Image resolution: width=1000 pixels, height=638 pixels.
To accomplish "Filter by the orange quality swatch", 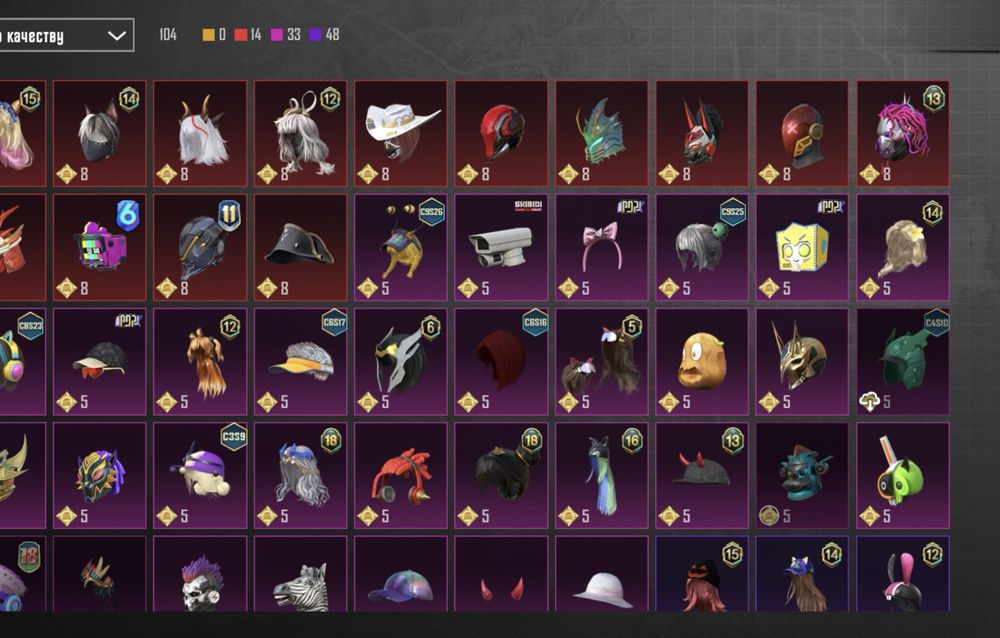I will [x=209, y=35].
